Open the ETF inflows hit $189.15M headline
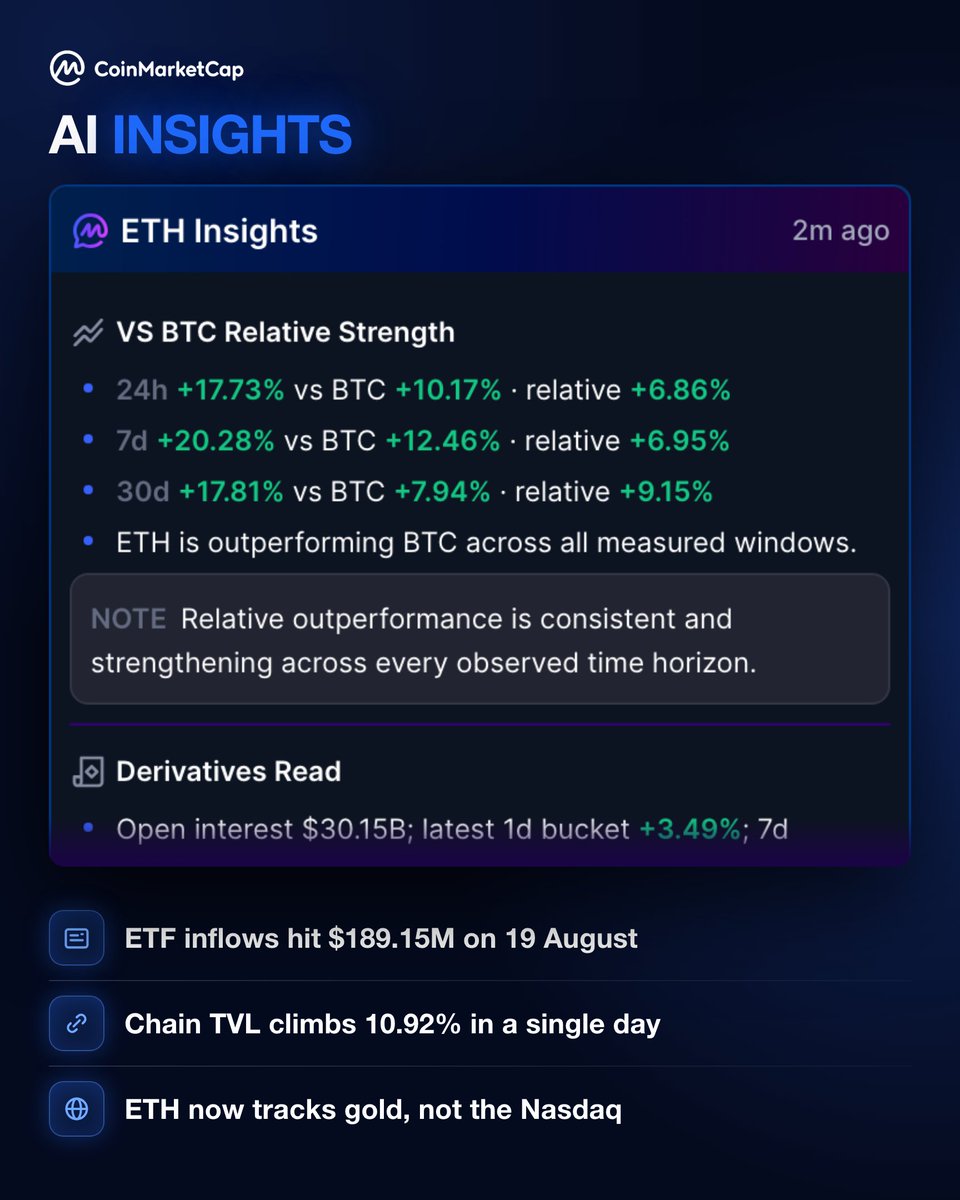The height and width of the screenshot is (1200, 960). (x=381, y=939)
